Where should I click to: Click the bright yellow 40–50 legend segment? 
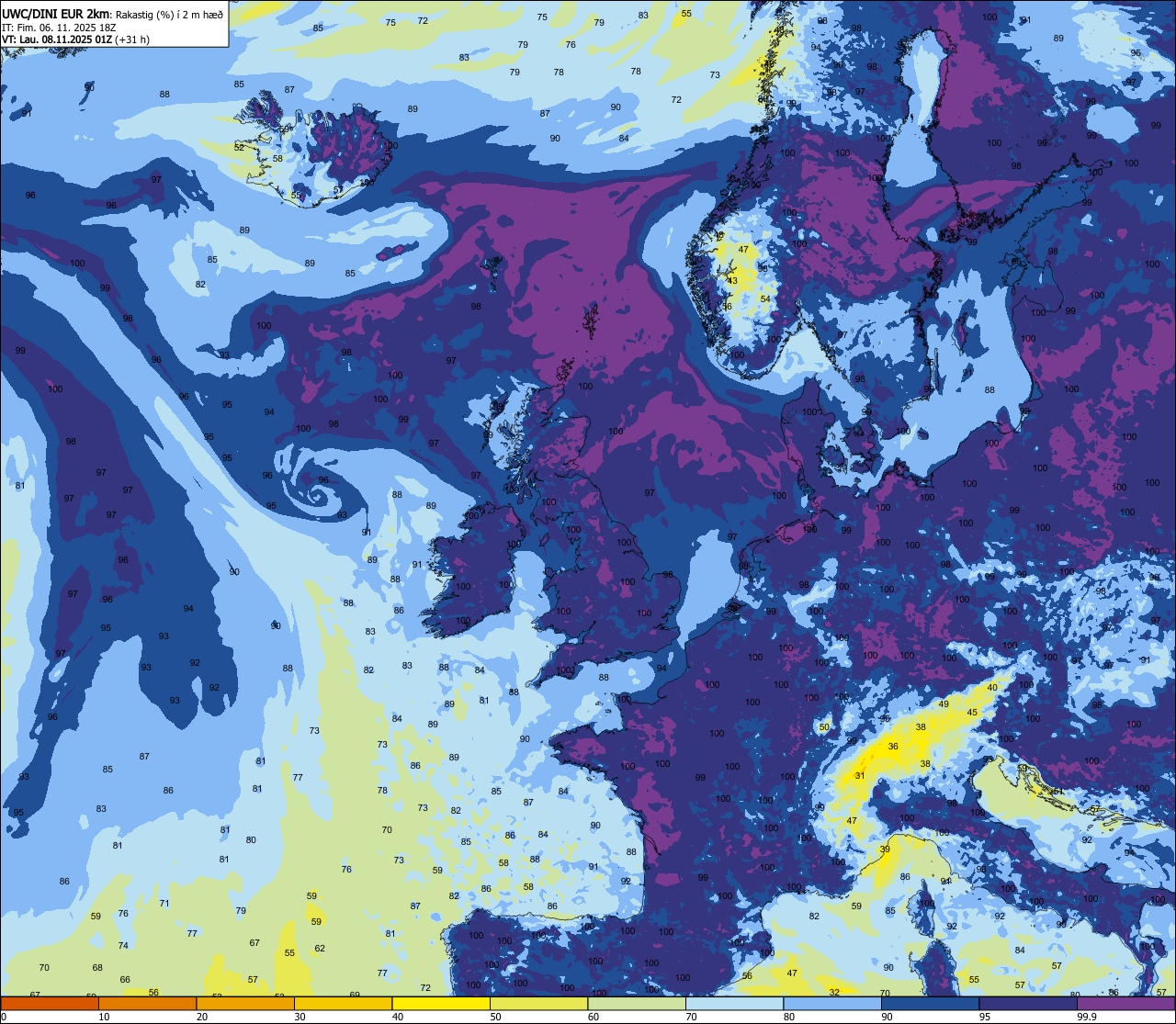click(x=441, y=1003)
